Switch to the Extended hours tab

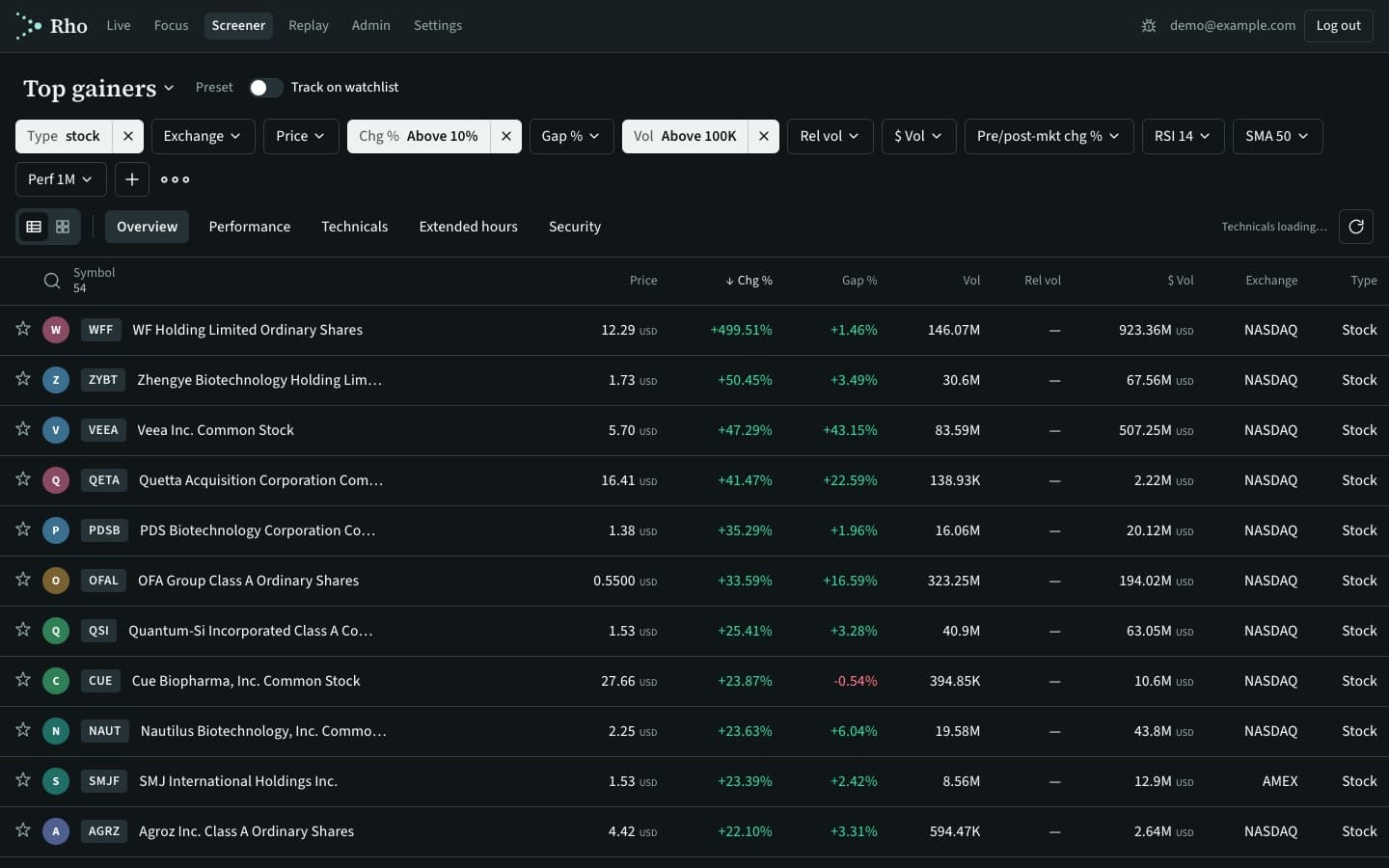click(x=469, y=227)
